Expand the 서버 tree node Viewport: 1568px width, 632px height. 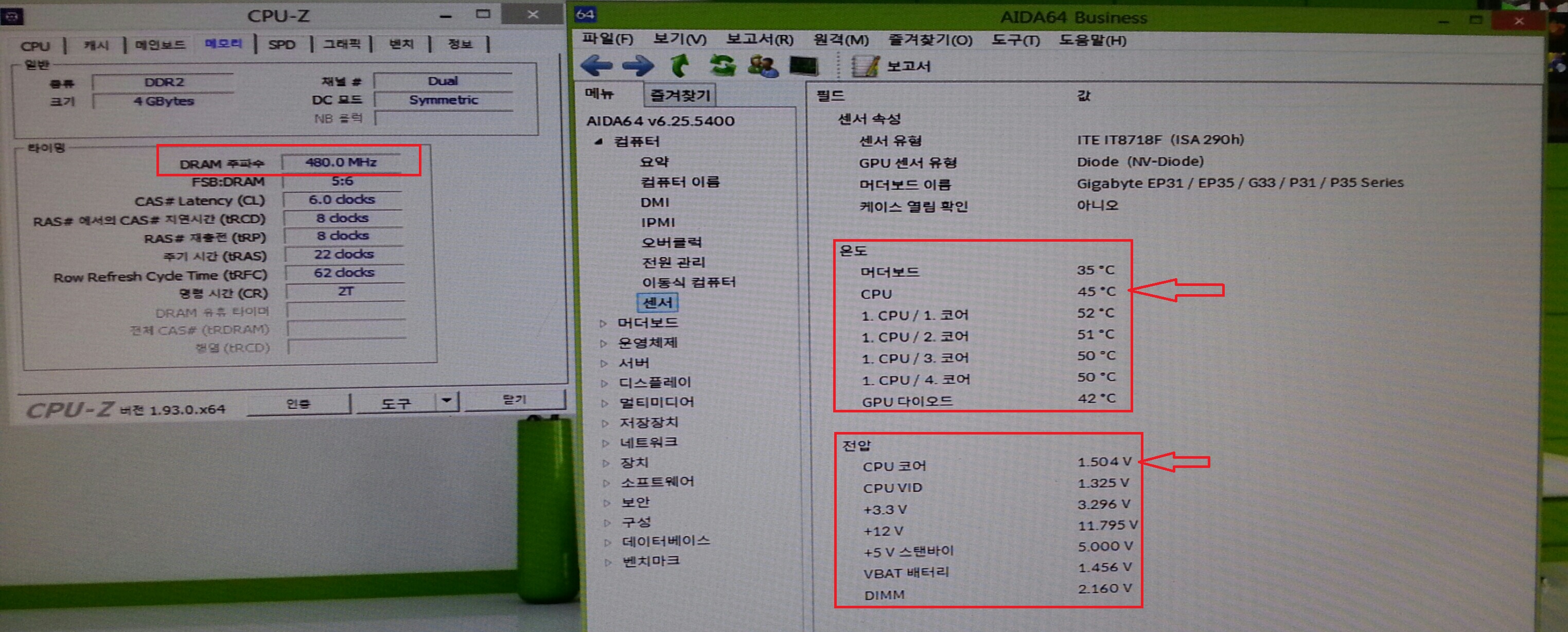click(x=604, y=363)
